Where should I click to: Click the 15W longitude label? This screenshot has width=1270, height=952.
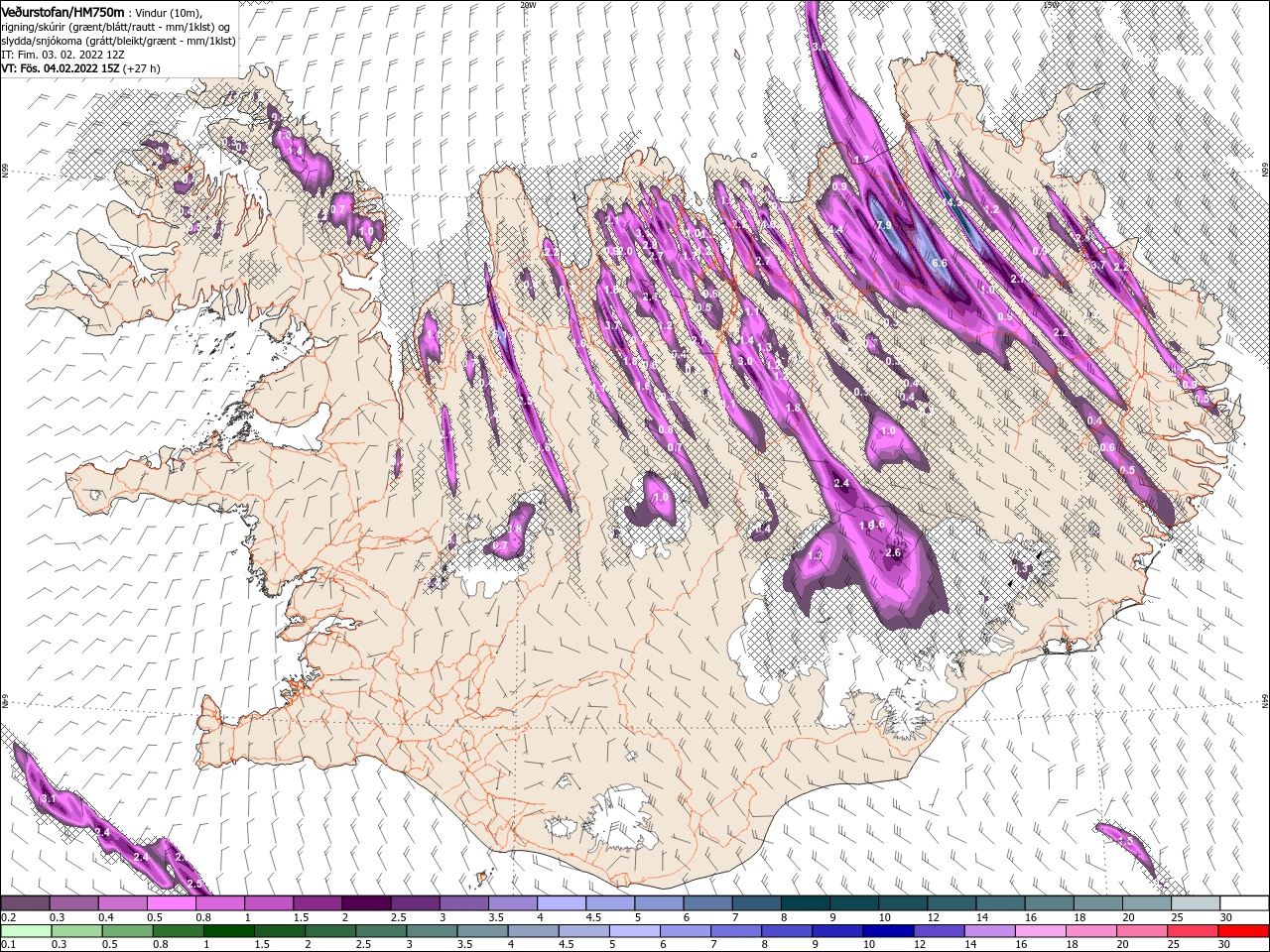pyautogui.click(x=1051, y=5)
